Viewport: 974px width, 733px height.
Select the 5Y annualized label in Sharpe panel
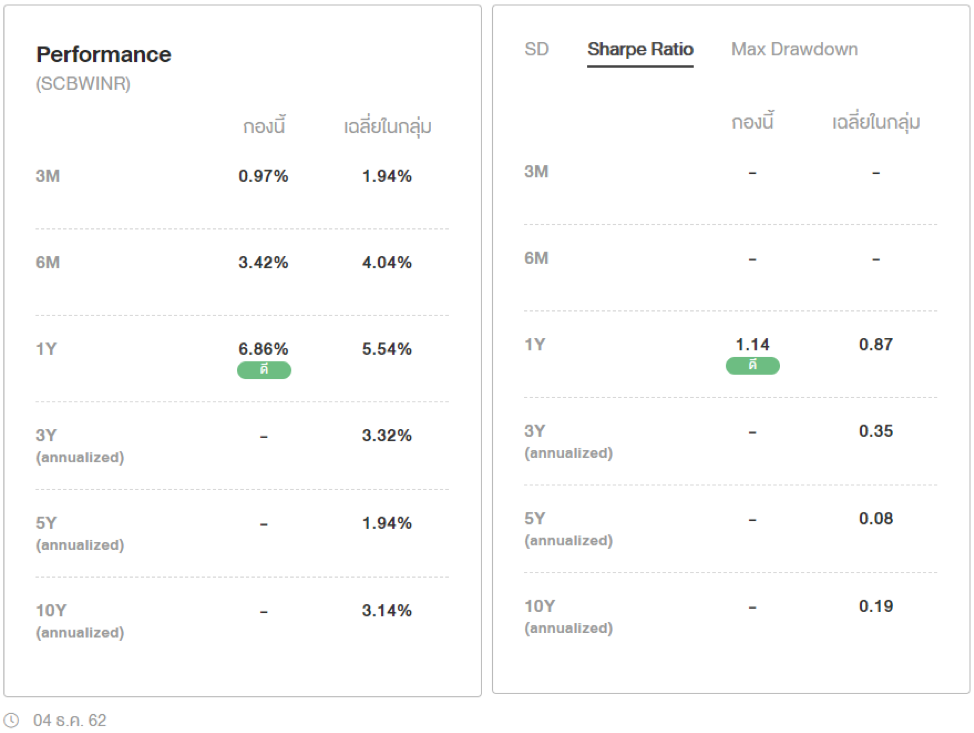[568, 528]
